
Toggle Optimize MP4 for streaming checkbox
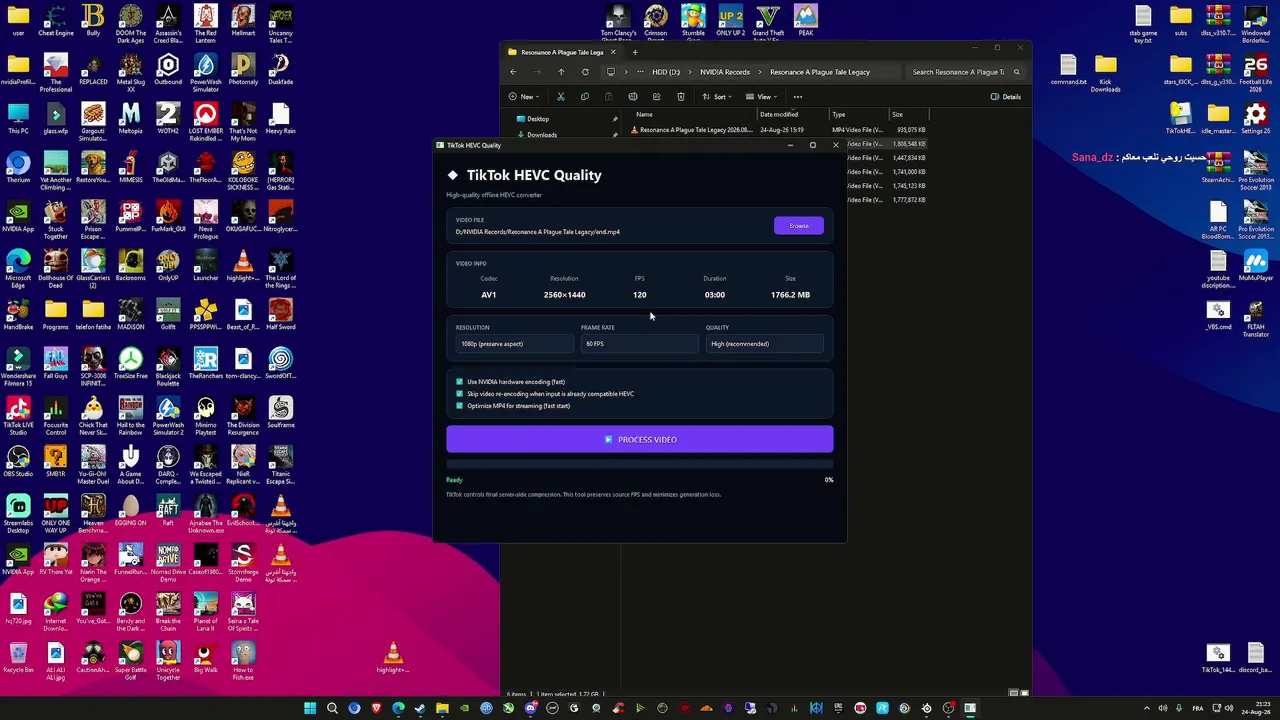click(460, 406)
